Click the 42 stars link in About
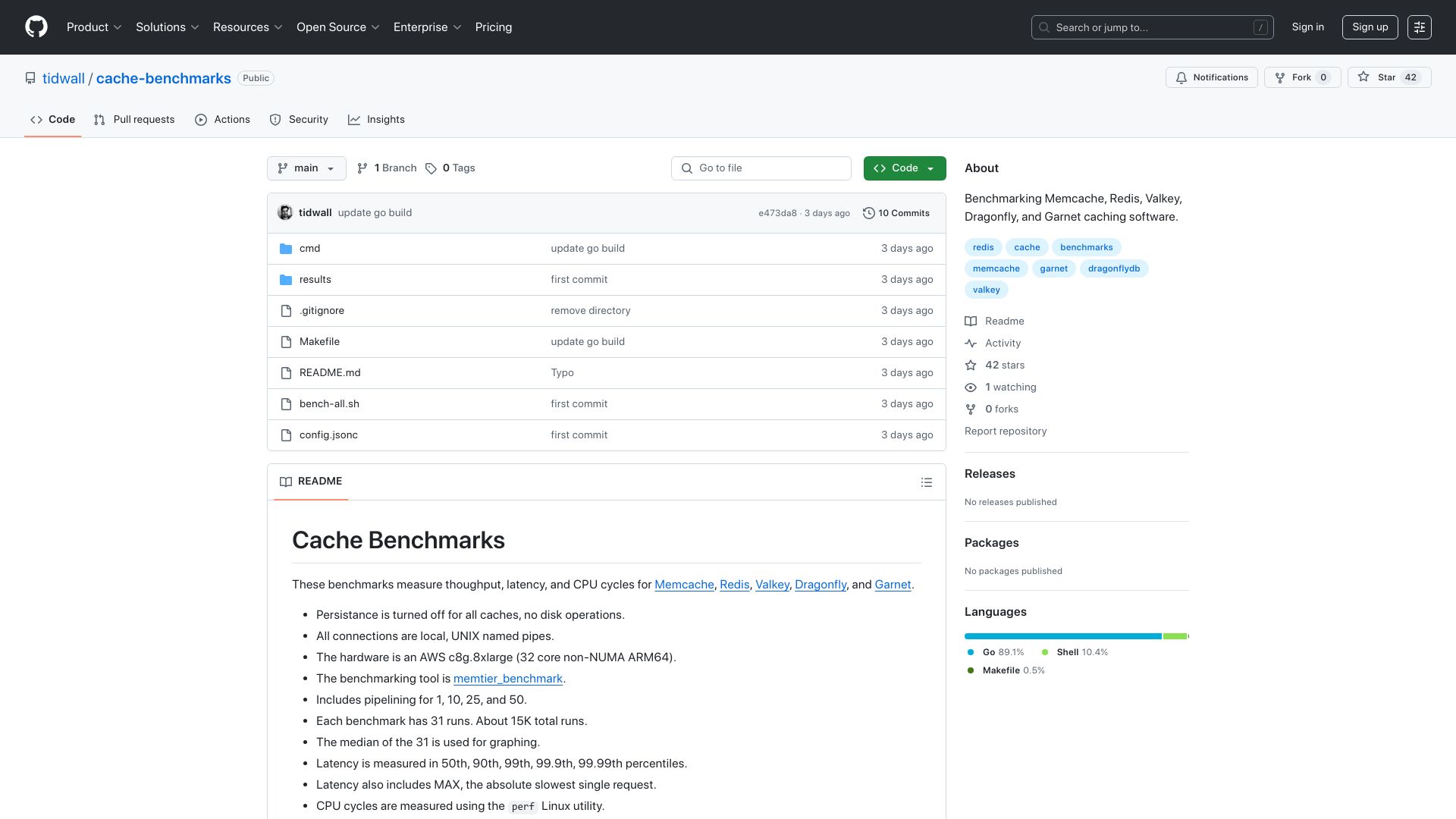 pos(995,366)
